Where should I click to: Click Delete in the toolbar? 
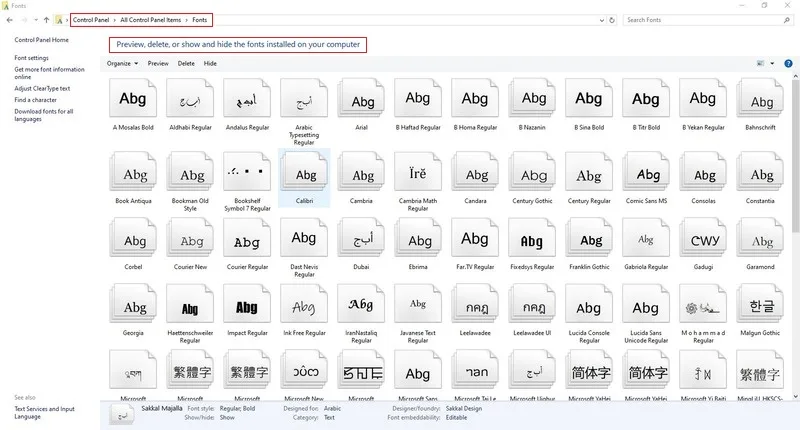coord(186,63)
